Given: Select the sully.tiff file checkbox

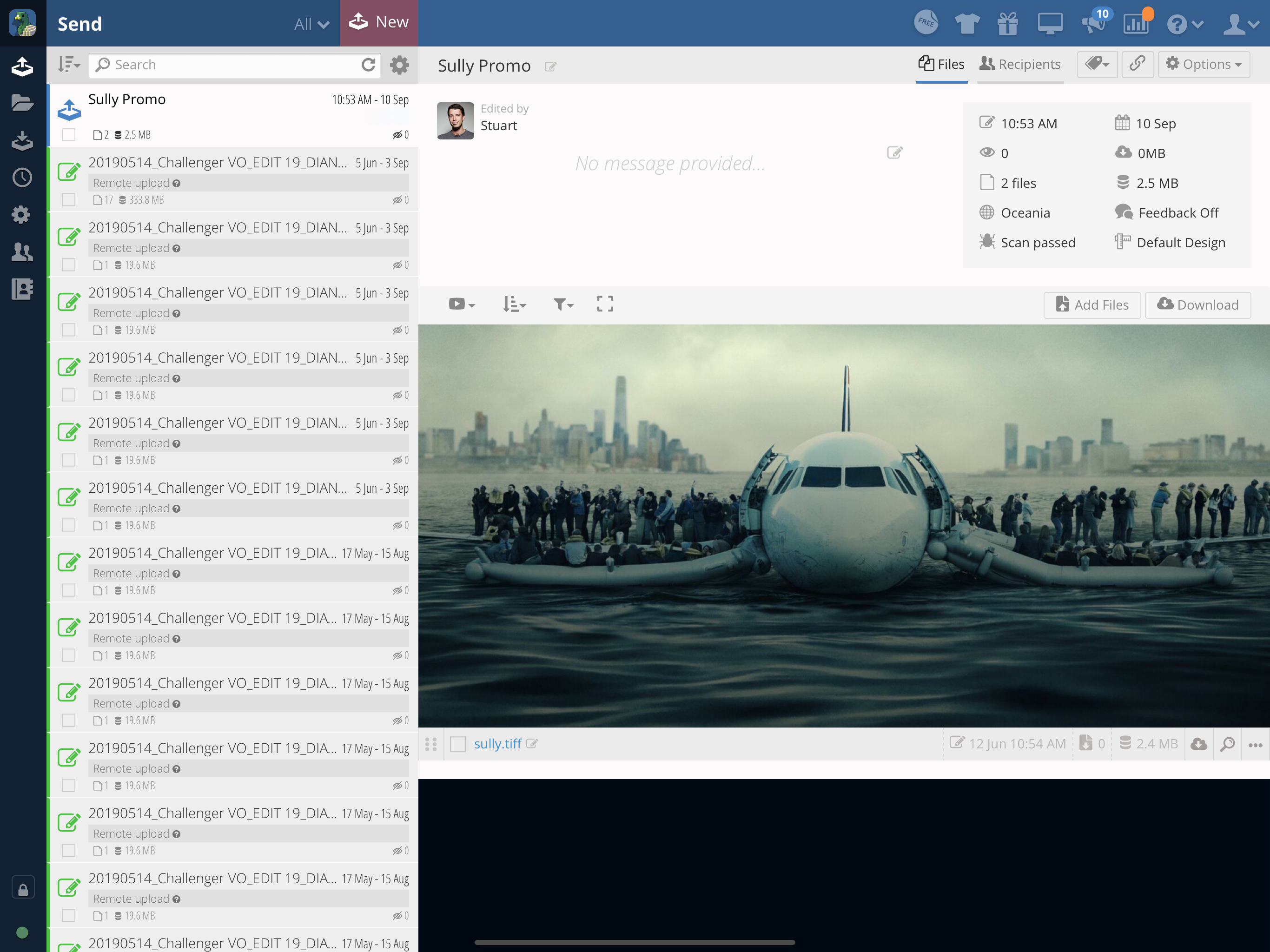Looking at the screenshot, I should (457, 744).
